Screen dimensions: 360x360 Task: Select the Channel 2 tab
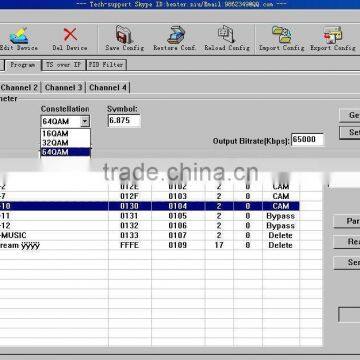[20, 88]
